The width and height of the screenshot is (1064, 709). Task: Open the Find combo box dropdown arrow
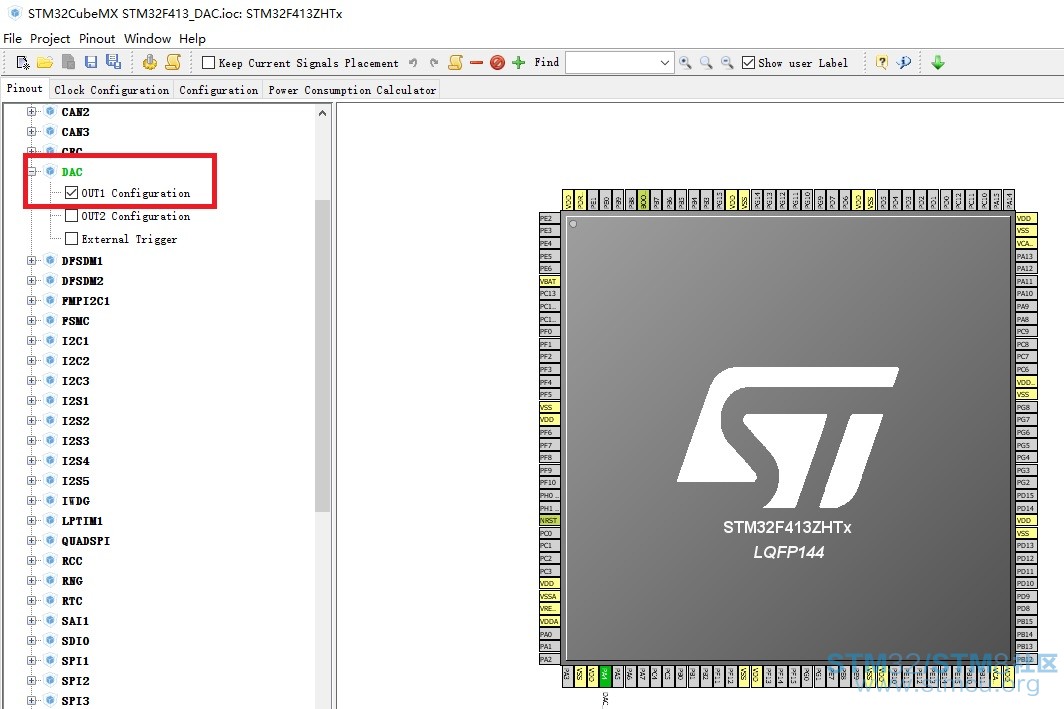665,63
